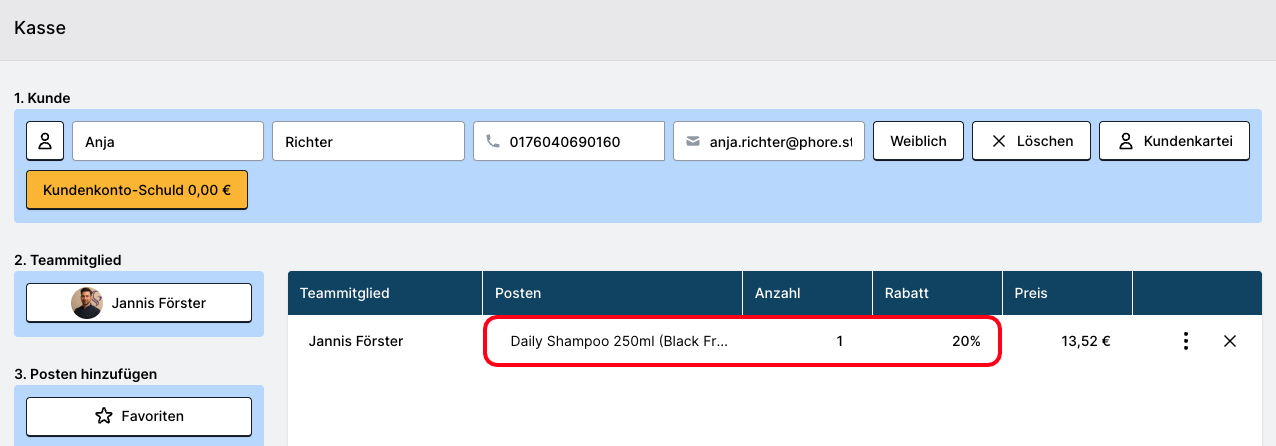
Task: Click the phone number field 0176040690160
Action: [x=580, y=141]
